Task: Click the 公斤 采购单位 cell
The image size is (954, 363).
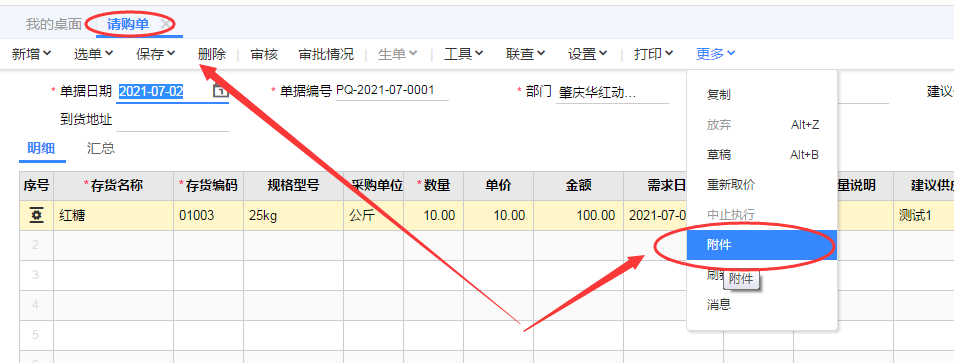Action: pos(374,215)
